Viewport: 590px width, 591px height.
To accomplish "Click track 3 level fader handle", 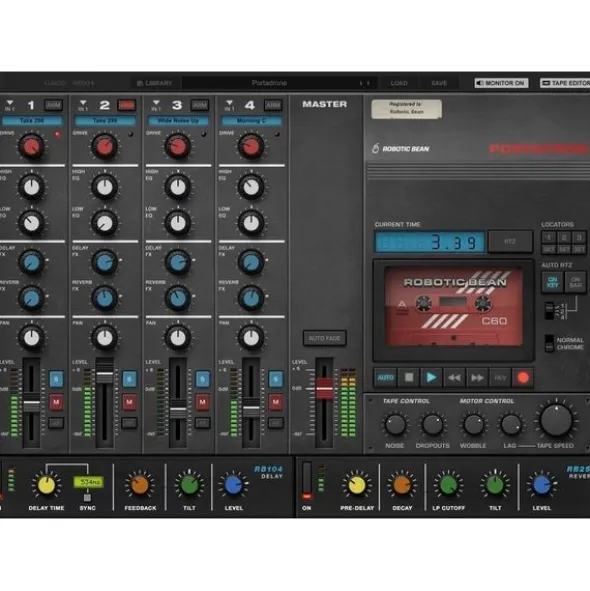I will tap(178, 409).
